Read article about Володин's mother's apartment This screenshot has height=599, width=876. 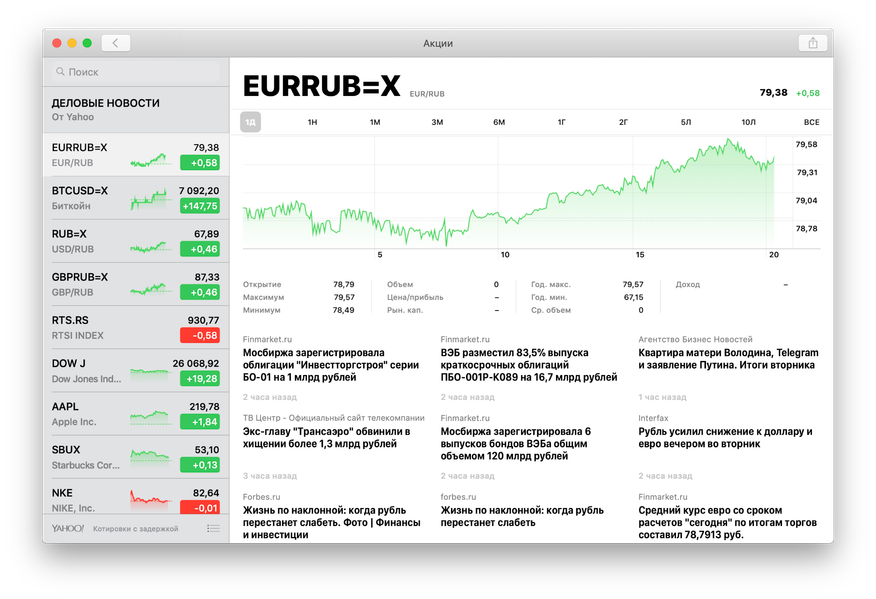[728, 359]
